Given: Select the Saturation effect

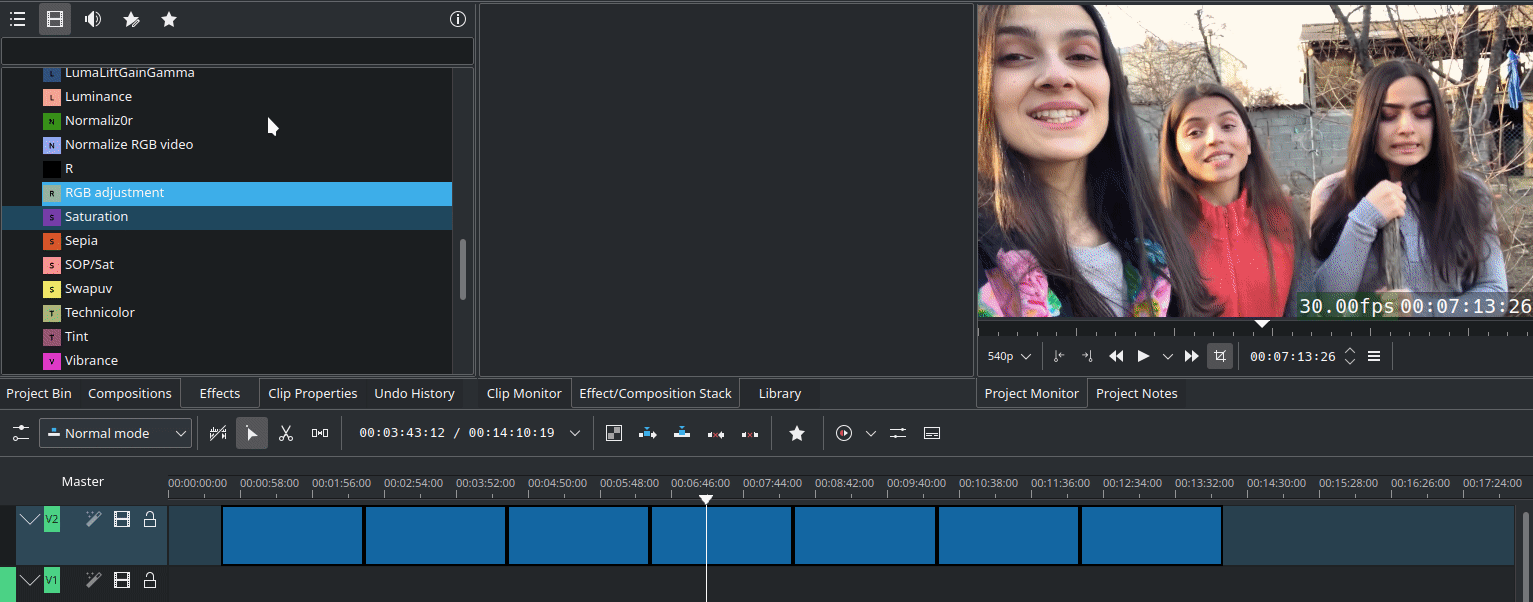Looking at the screenshot, I should (x=227, y=217).
